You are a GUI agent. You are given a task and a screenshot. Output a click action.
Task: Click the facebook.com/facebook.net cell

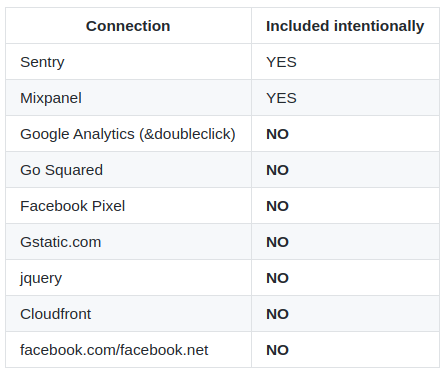tap(128, 350)
